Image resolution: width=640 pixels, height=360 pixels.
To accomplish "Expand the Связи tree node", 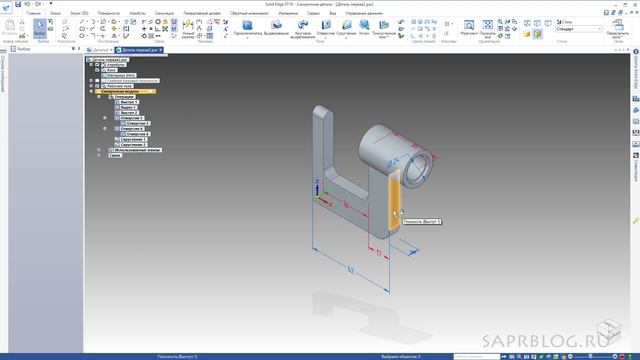I will click(x=99, y=155).
